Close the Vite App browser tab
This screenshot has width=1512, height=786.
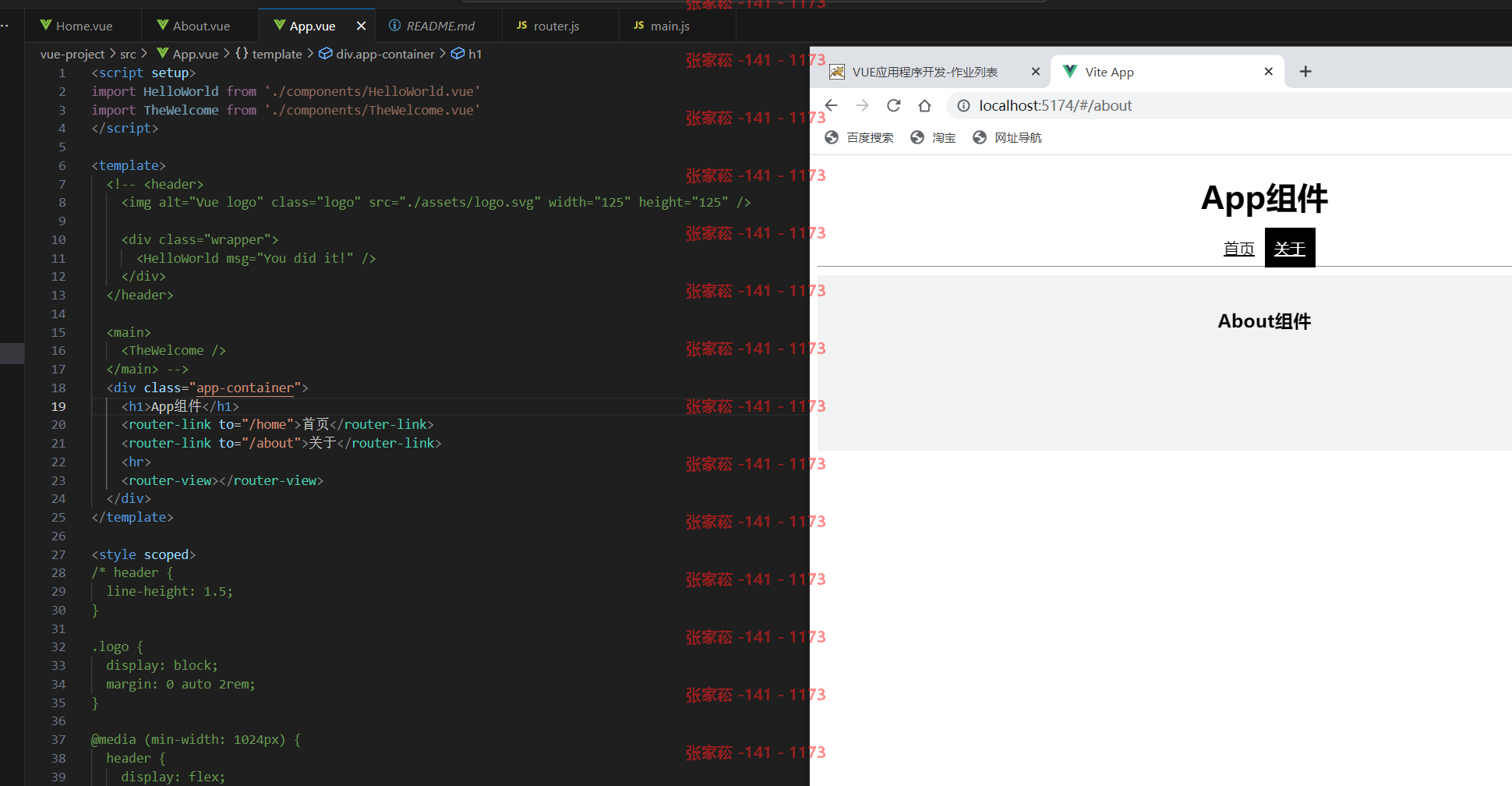pyautogui.click(x=1268, y=72)
